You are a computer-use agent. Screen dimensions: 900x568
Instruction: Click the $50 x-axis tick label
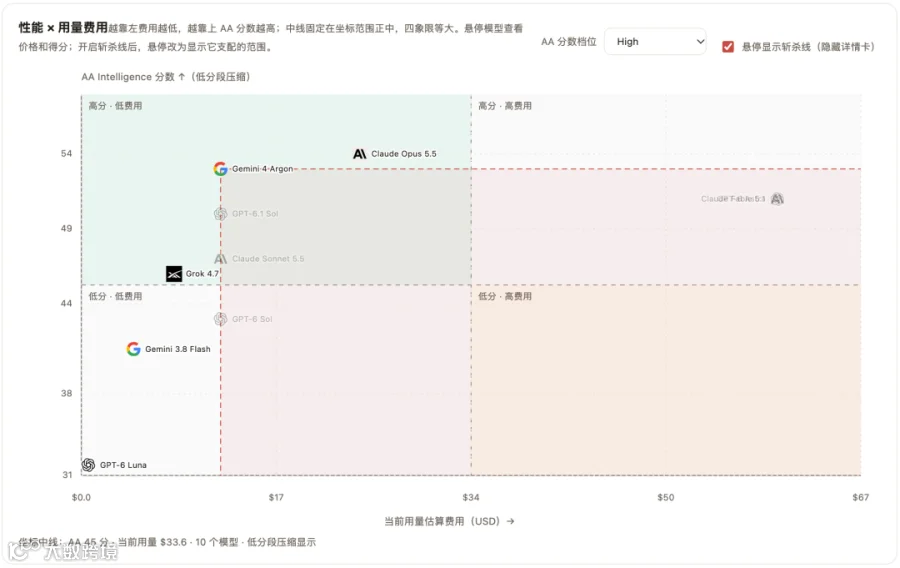(666, 497)
